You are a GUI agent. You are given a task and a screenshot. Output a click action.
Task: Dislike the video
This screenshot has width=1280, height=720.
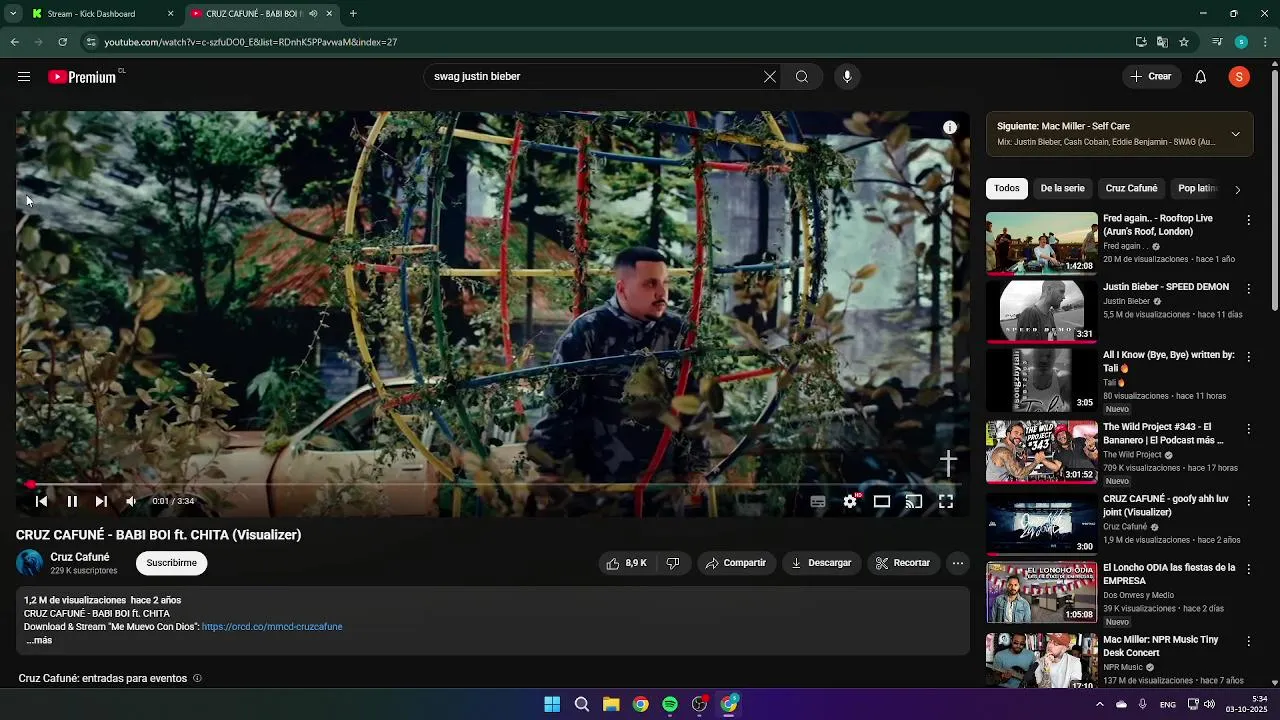[673, 563]
